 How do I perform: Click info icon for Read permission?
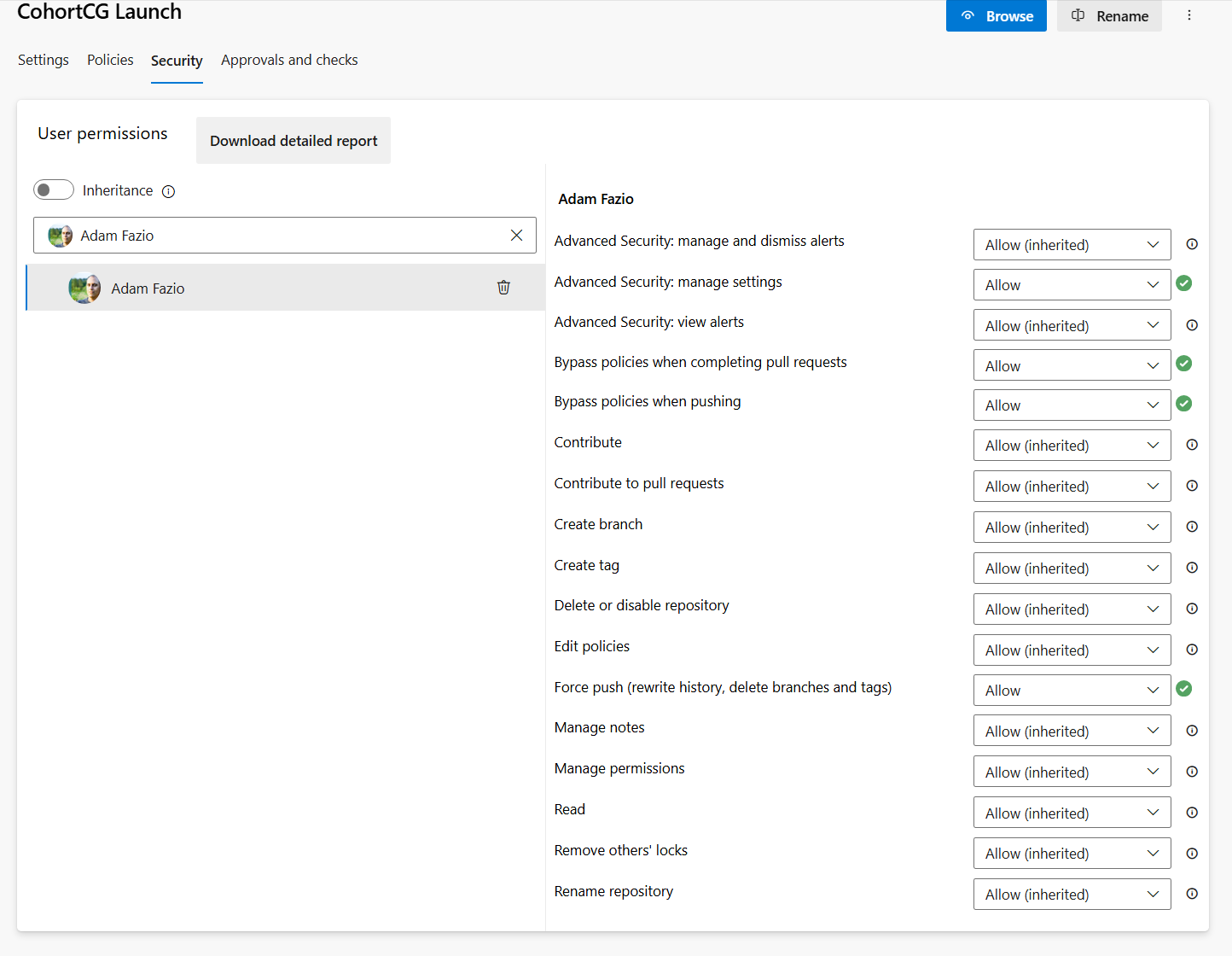(x=1192, y=813)
